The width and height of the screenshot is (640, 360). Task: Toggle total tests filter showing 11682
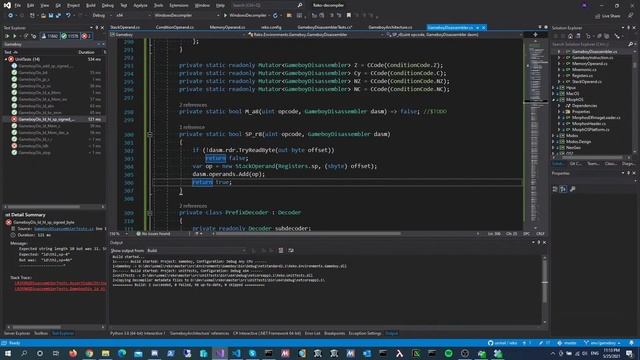tap(50, 36)
